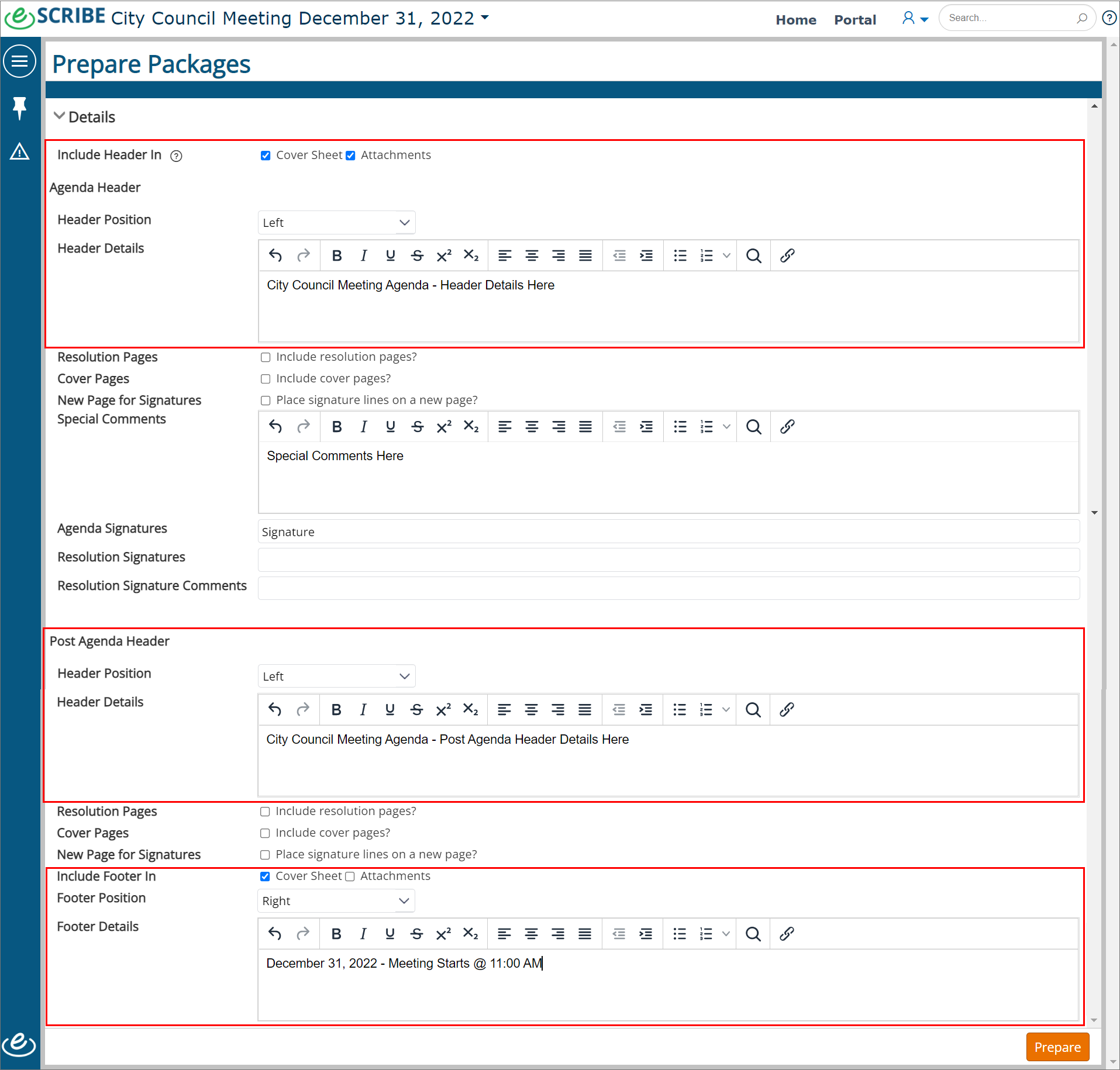Check Place signature lines under Post Agenda Header
This screenshot has width=1120, height=1070.
[x=265, y=855]
